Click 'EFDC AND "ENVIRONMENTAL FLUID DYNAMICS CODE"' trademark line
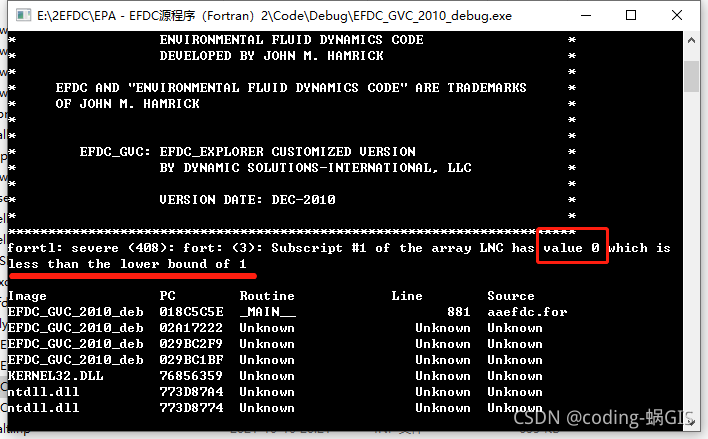The width and height of the screenshot is (708, 439). (x=291, y=88)
